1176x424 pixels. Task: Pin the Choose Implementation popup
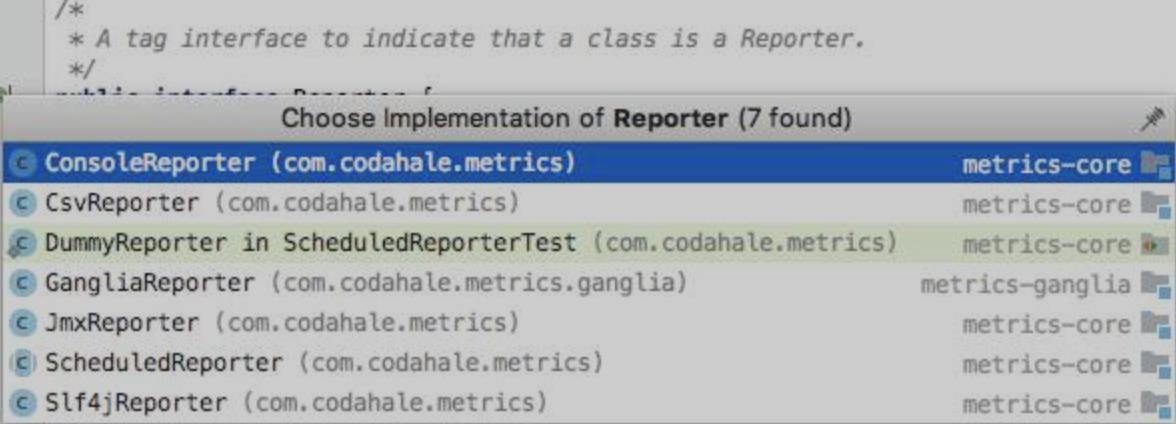[1153, 120]
